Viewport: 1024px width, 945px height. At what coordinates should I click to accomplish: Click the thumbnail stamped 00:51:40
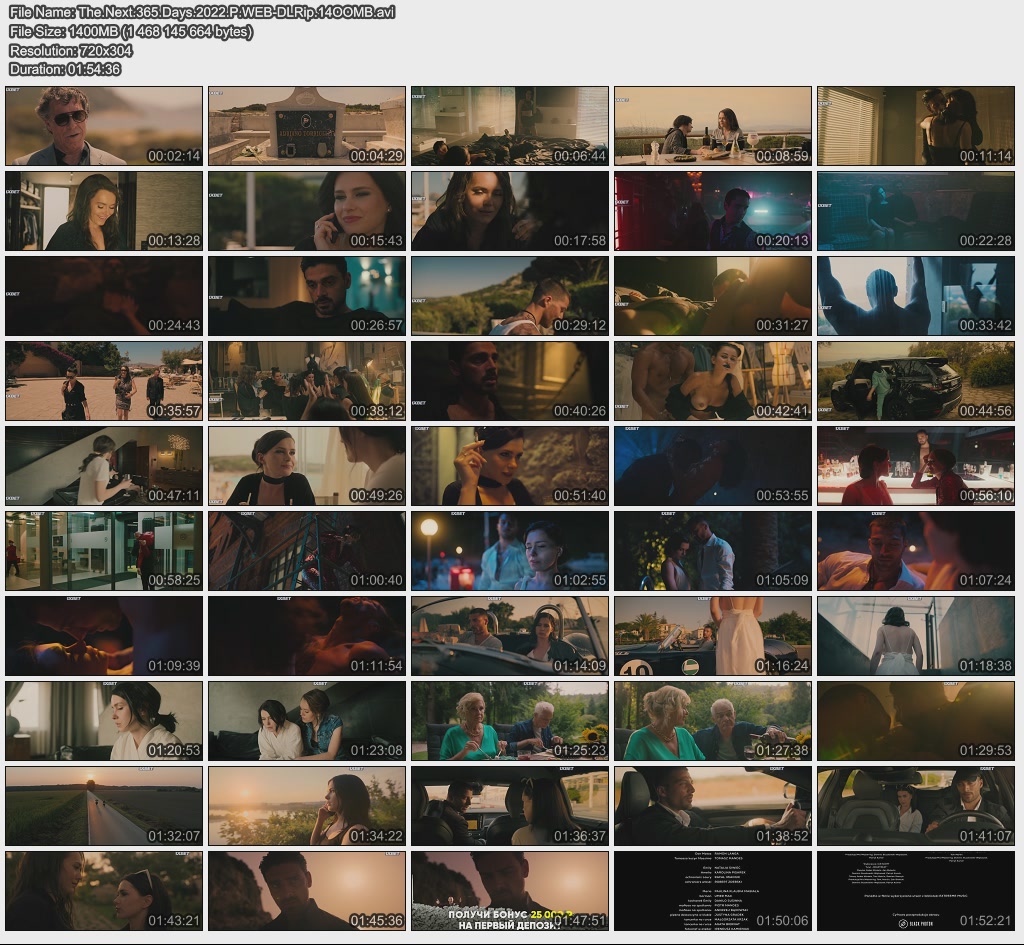pyautogui.click(x=510, y=466)
